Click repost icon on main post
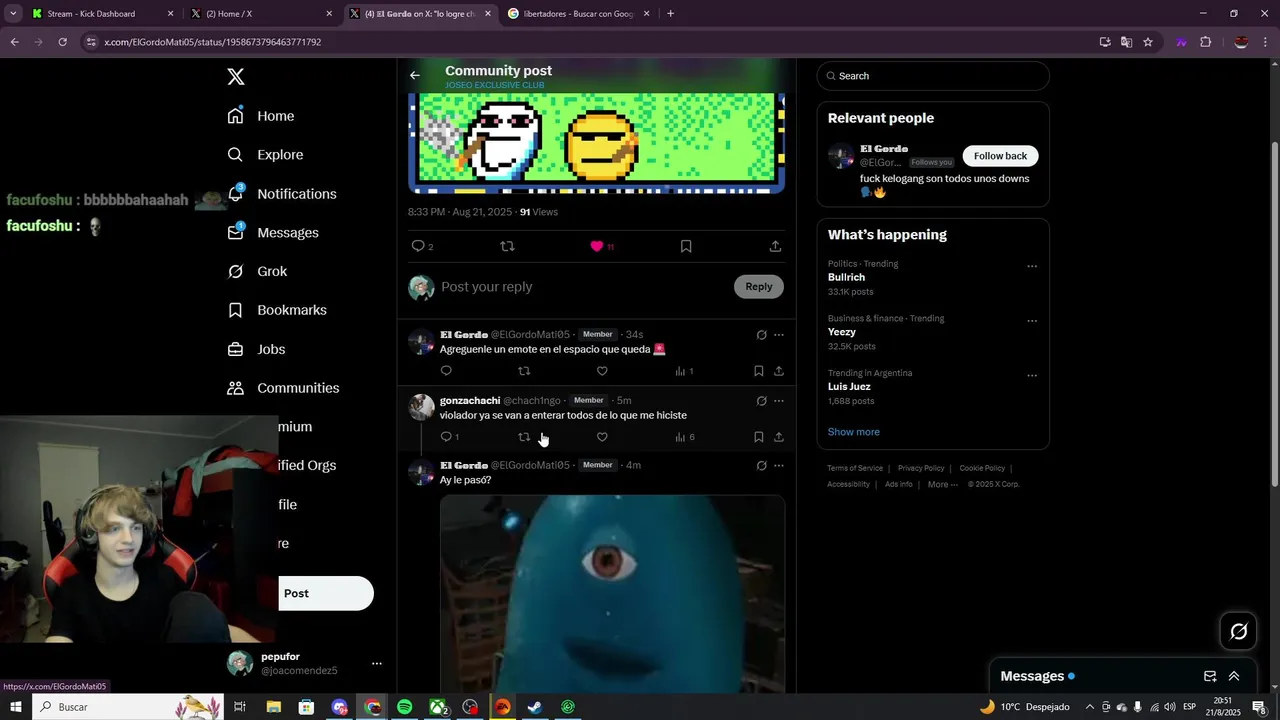The image size is (1280, 720). pos(507,246)
